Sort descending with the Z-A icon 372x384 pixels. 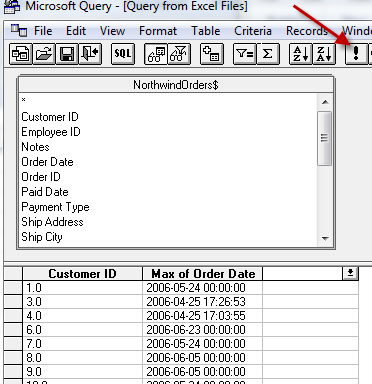coord(324,54)
